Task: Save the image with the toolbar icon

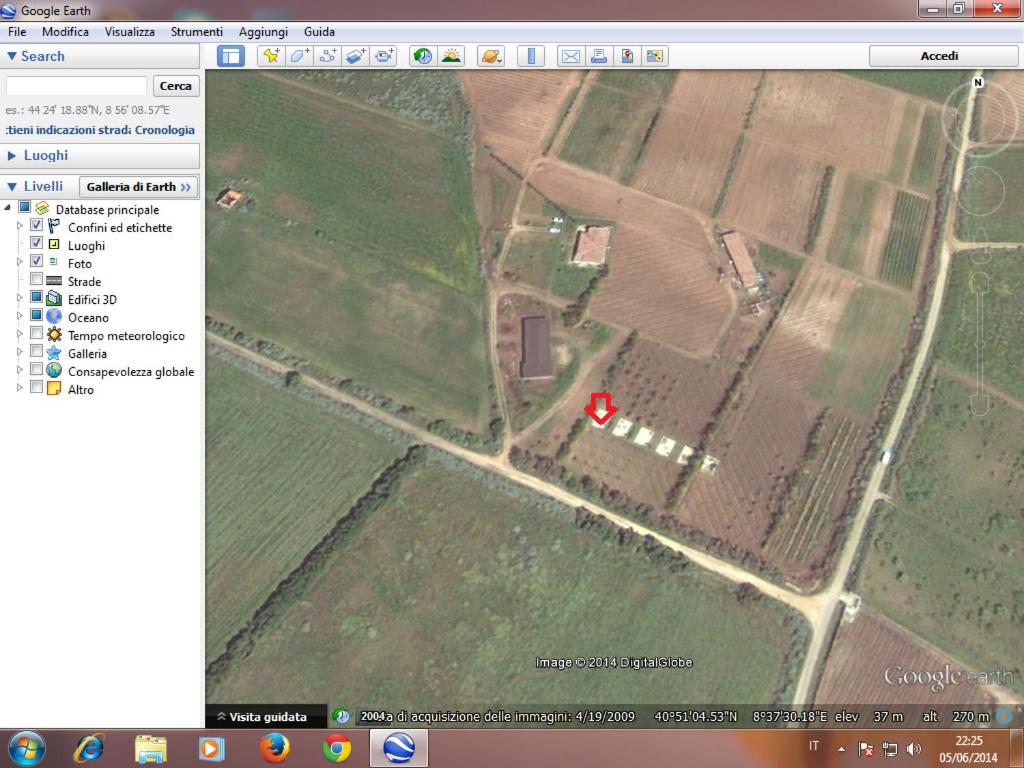Action: (x=626, y=56)
